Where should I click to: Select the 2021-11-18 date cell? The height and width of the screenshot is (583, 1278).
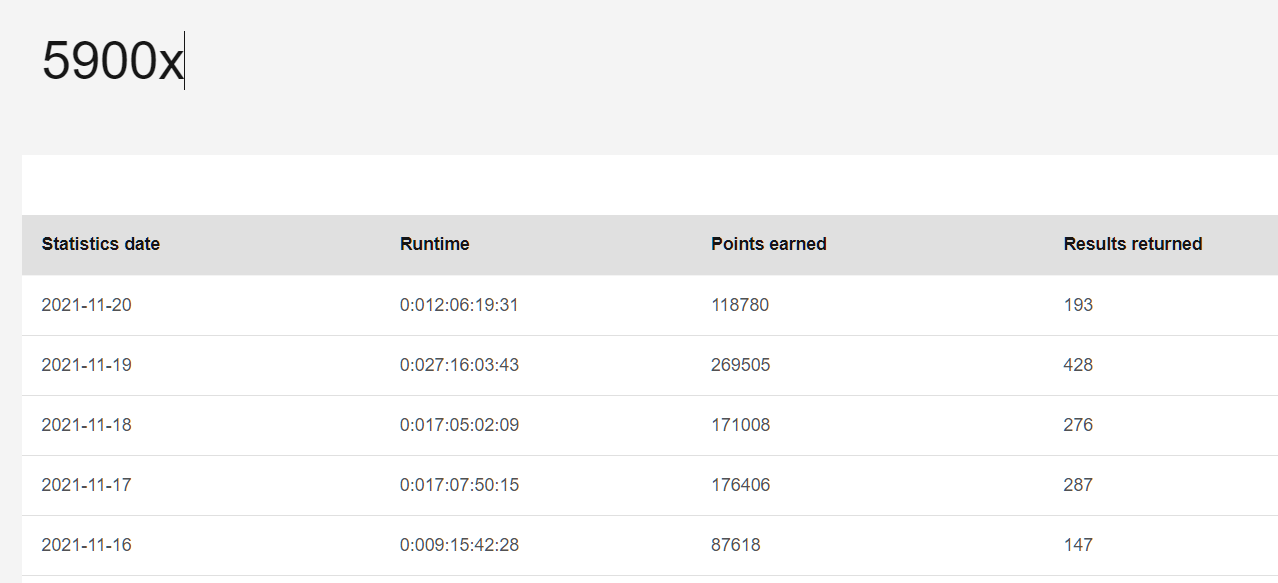click(86, 425)
